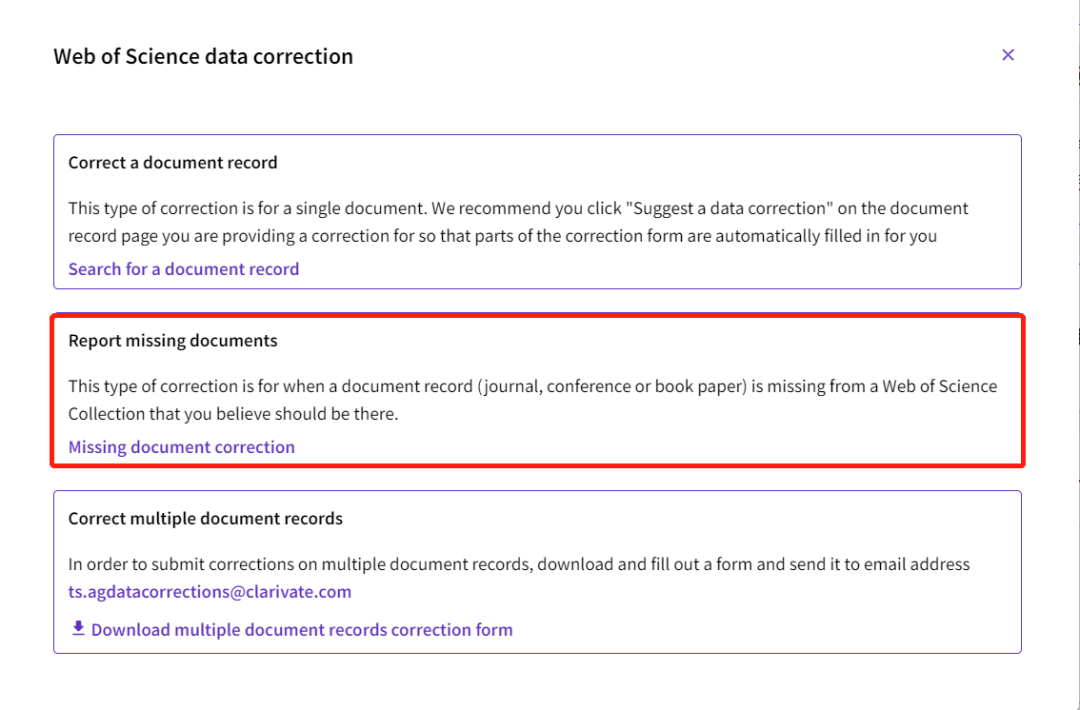Click the ts.agdatacorrections@clarivate.com email link
The height and width of the screenshot is (710, 1080).
(209, 592)
